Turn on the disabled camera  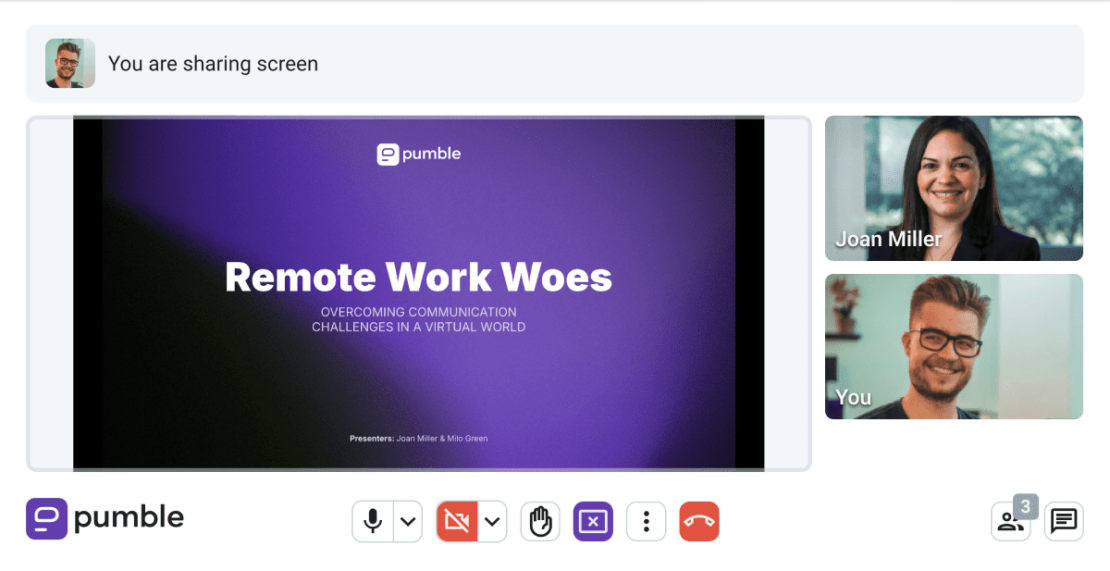click(457, 521)
